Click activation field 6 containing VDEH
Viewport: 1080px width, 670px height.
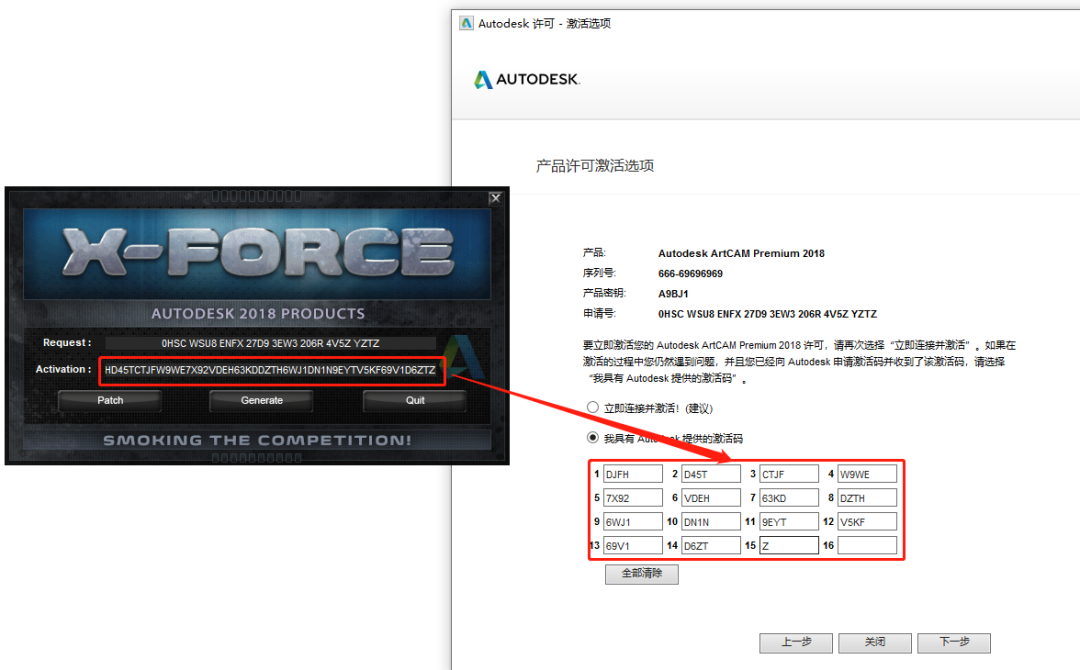tap(710, 498)
